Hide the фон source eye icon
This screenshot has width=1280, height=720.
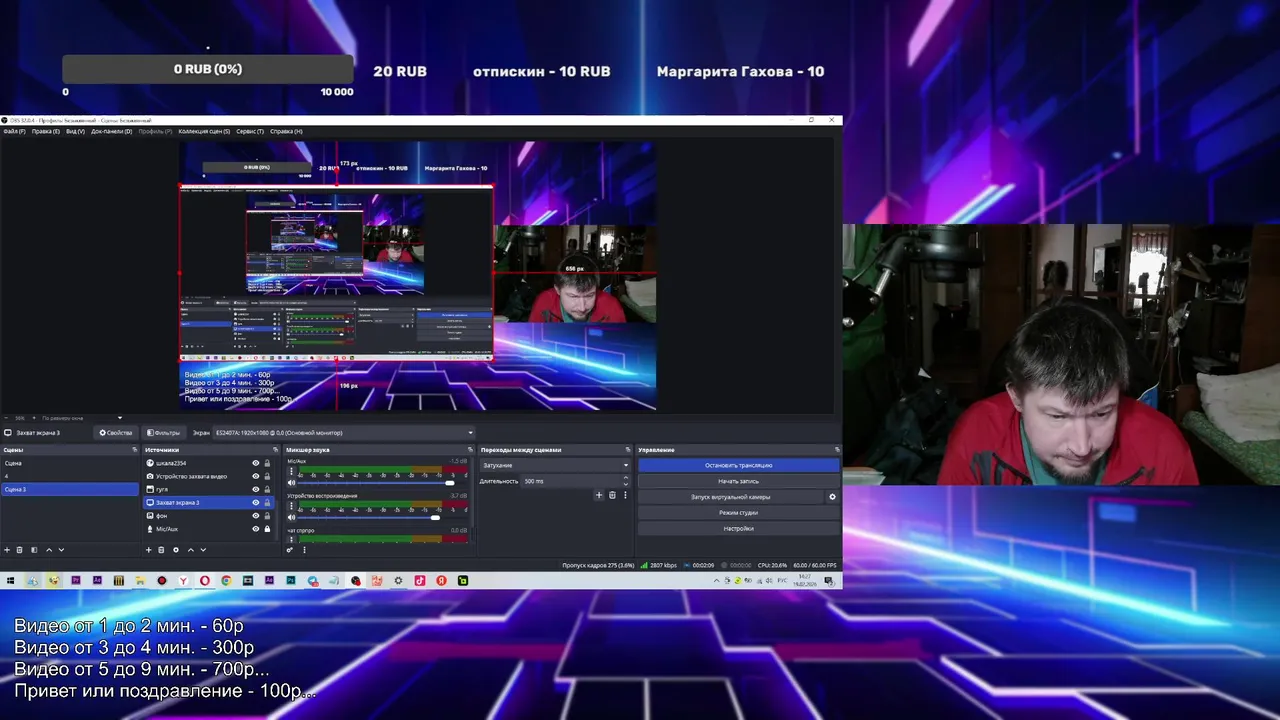pos(255,516)
